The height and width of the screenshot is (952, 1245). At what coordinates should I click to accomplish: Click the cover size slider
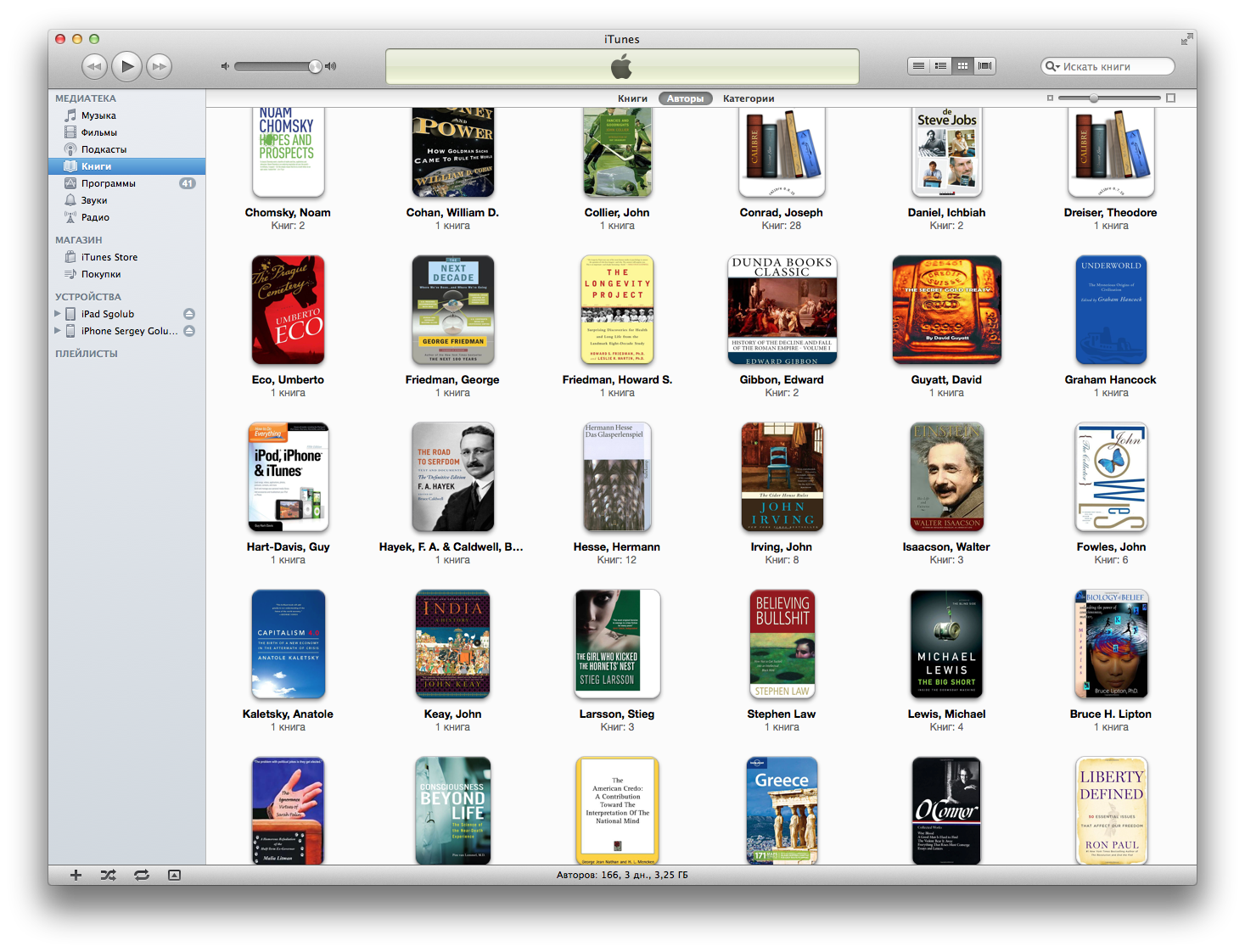(x=1110, y=98)
